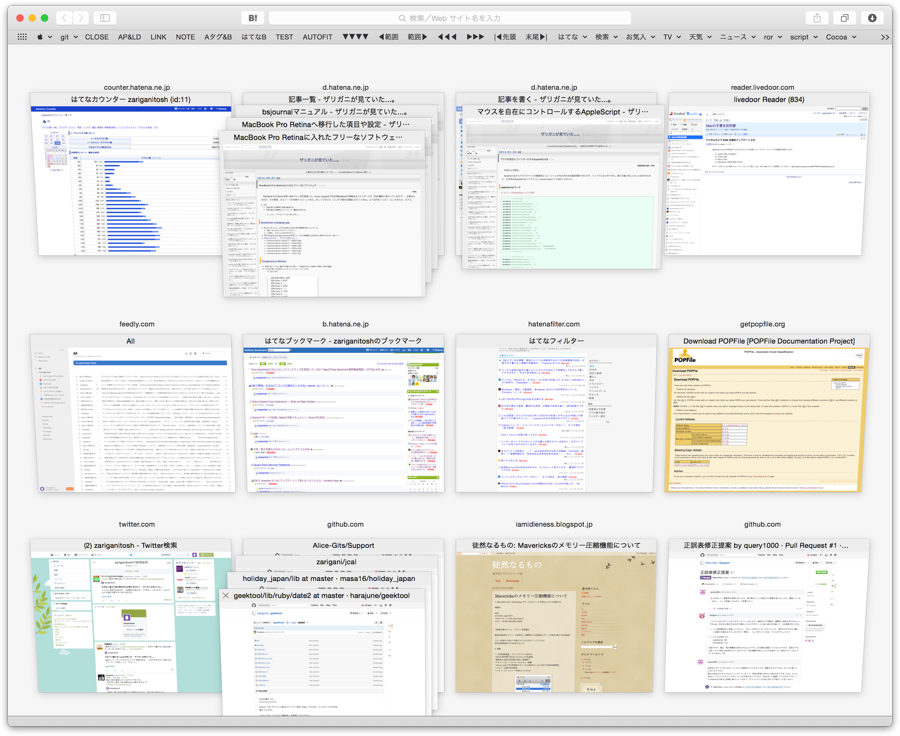The height and width of the screenshot is (736, 900).
Task: Open the geektool/lib/ruby/date2 at master tab
Action: (324, 652)
